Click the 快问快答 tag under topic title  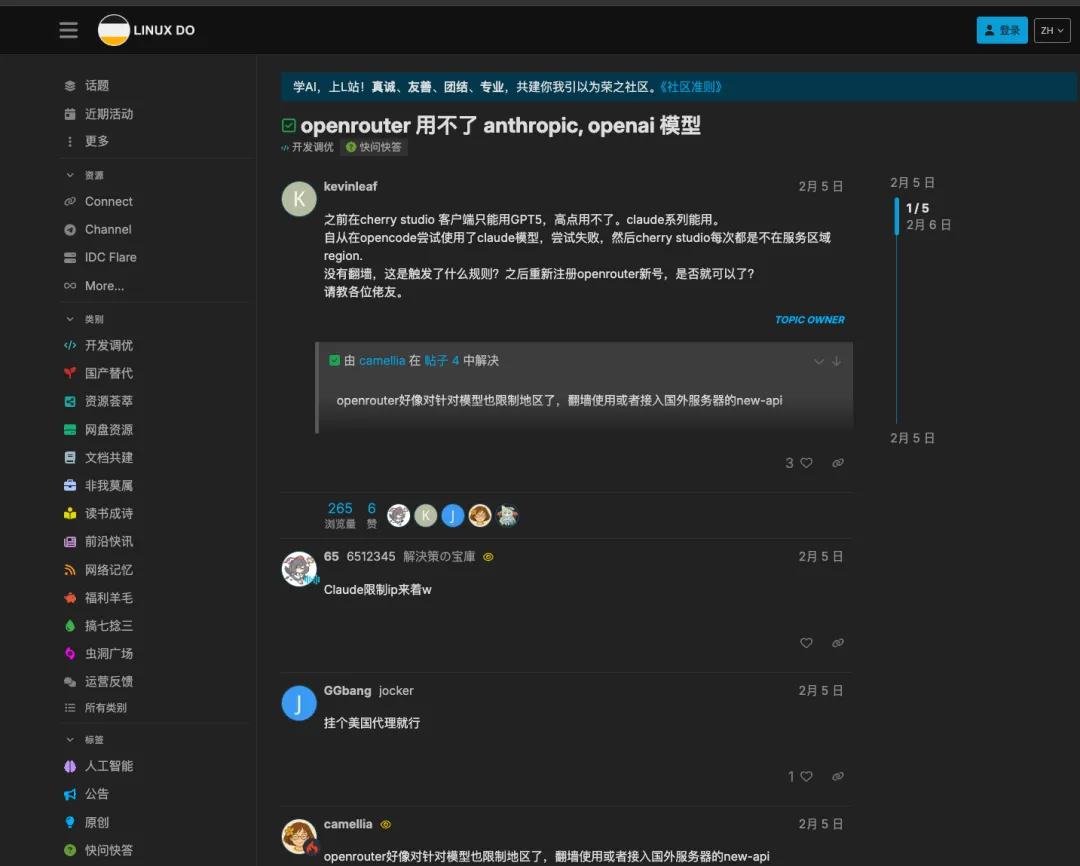(374, 147)
